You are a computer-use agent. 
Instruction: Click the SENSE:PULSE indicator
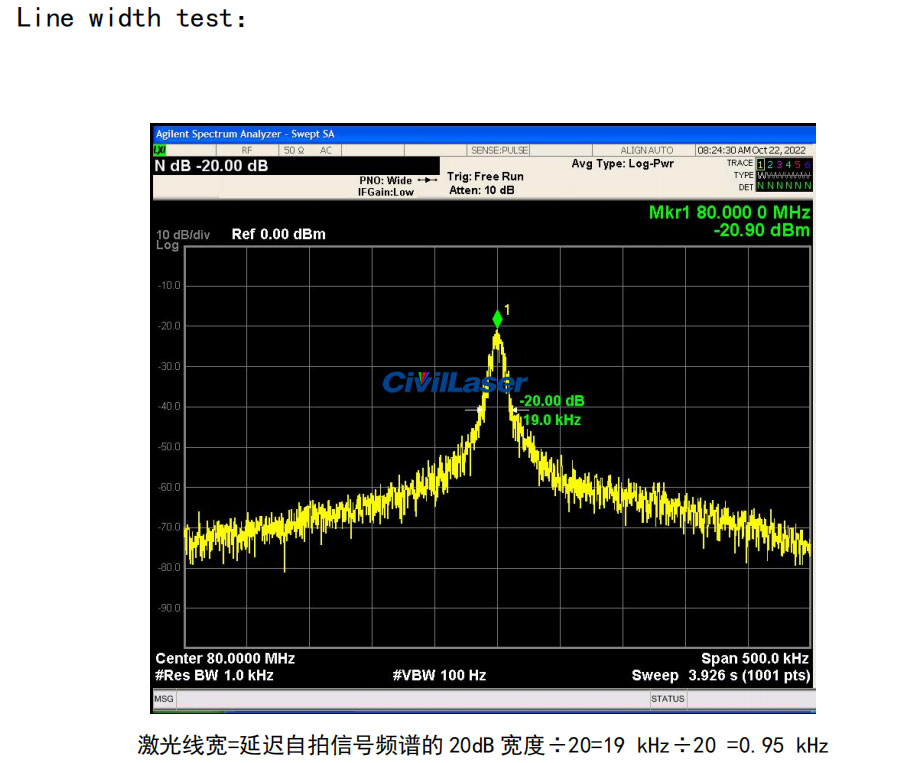tap(500, 150)
